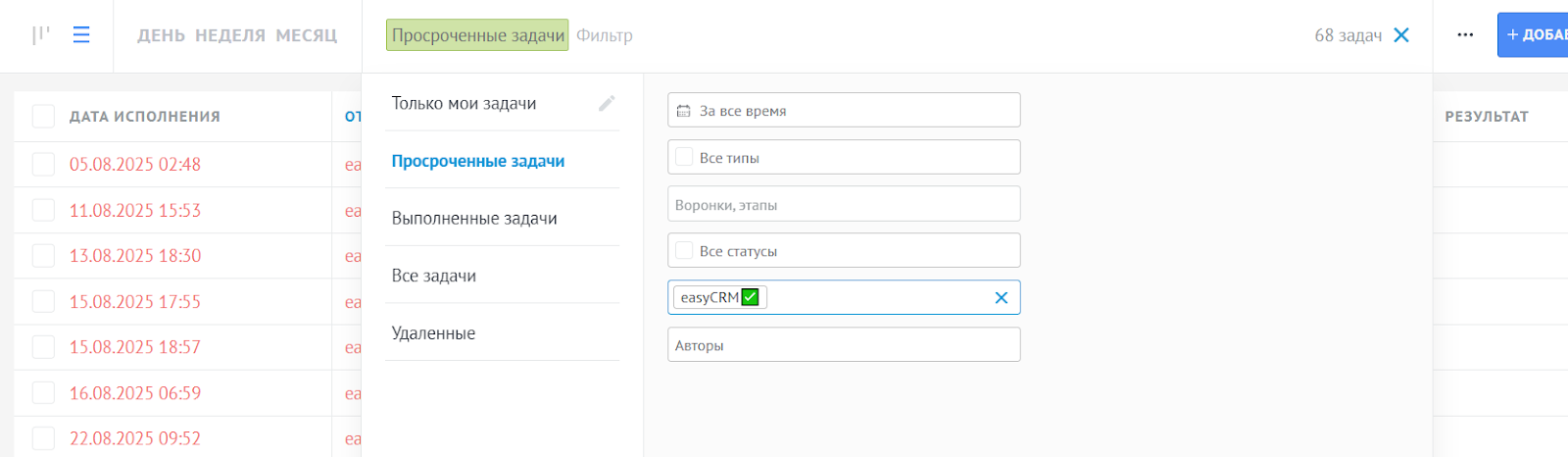Switch to pipeline board view icon

point(40,35)
